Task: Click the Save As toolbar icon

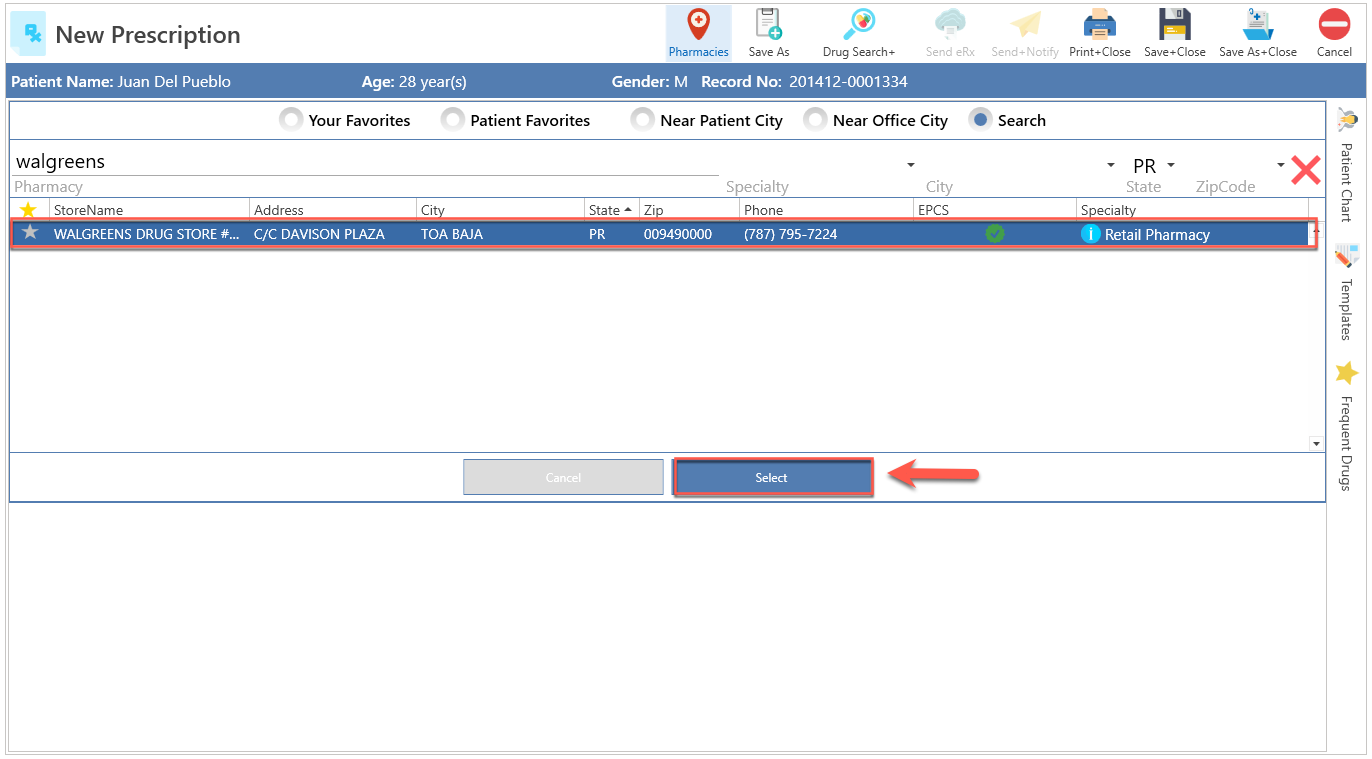Action: pyautogui.click(x=768, y=25)
